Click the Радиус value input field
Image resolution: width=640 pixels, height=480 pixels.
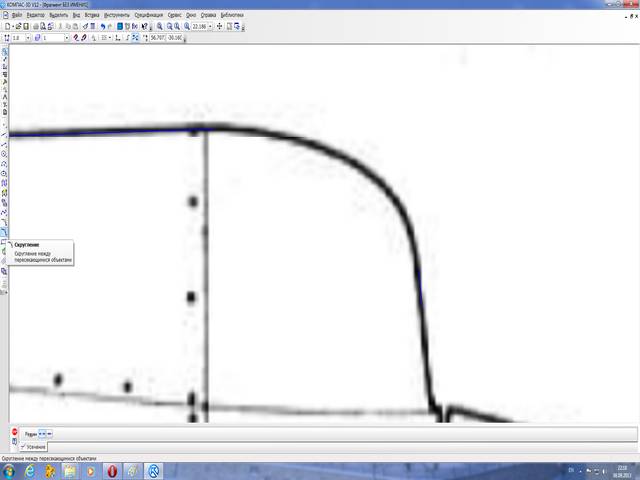coord(44,433)
